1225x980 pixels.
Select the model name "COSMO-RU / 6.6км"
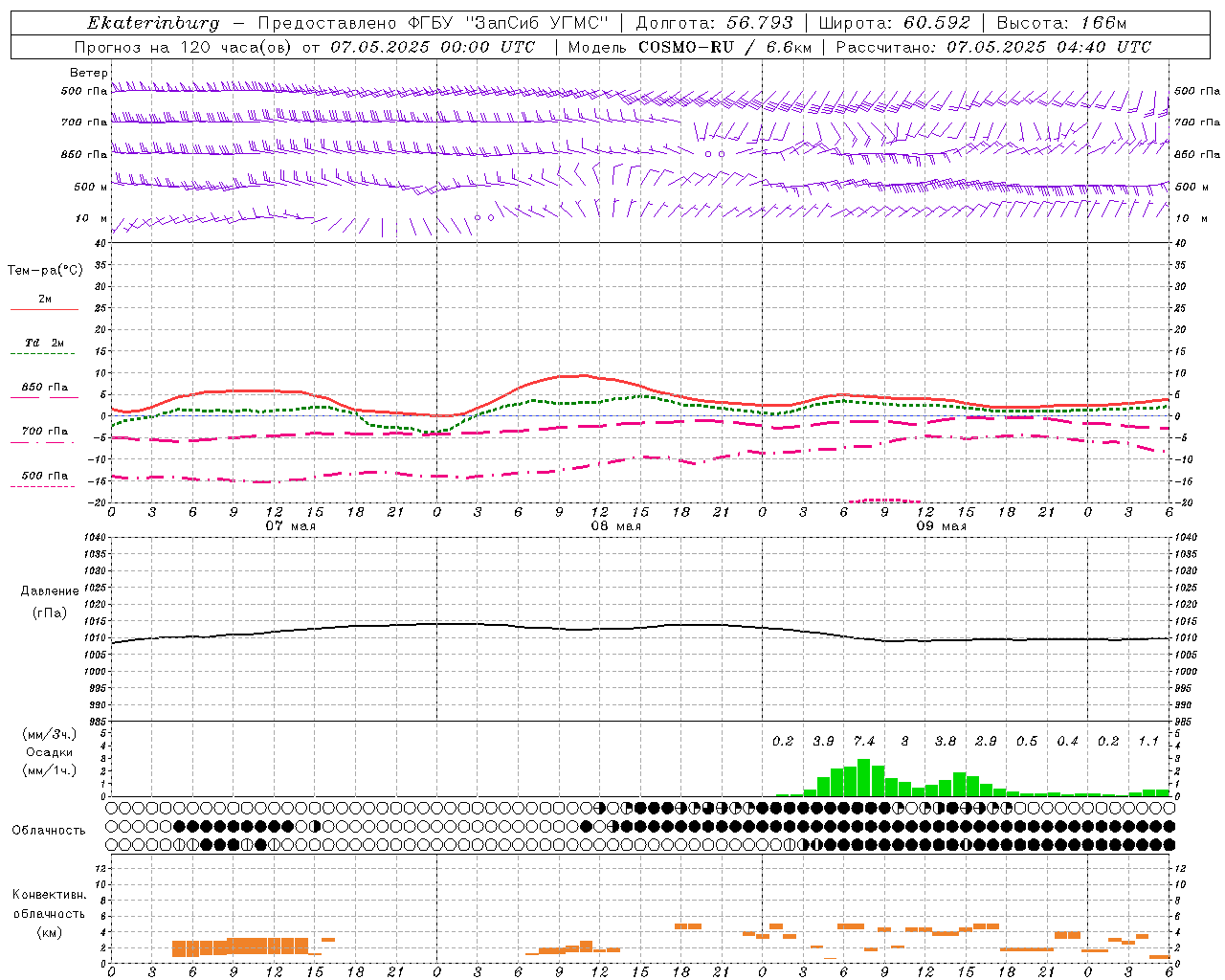(724, 47)
